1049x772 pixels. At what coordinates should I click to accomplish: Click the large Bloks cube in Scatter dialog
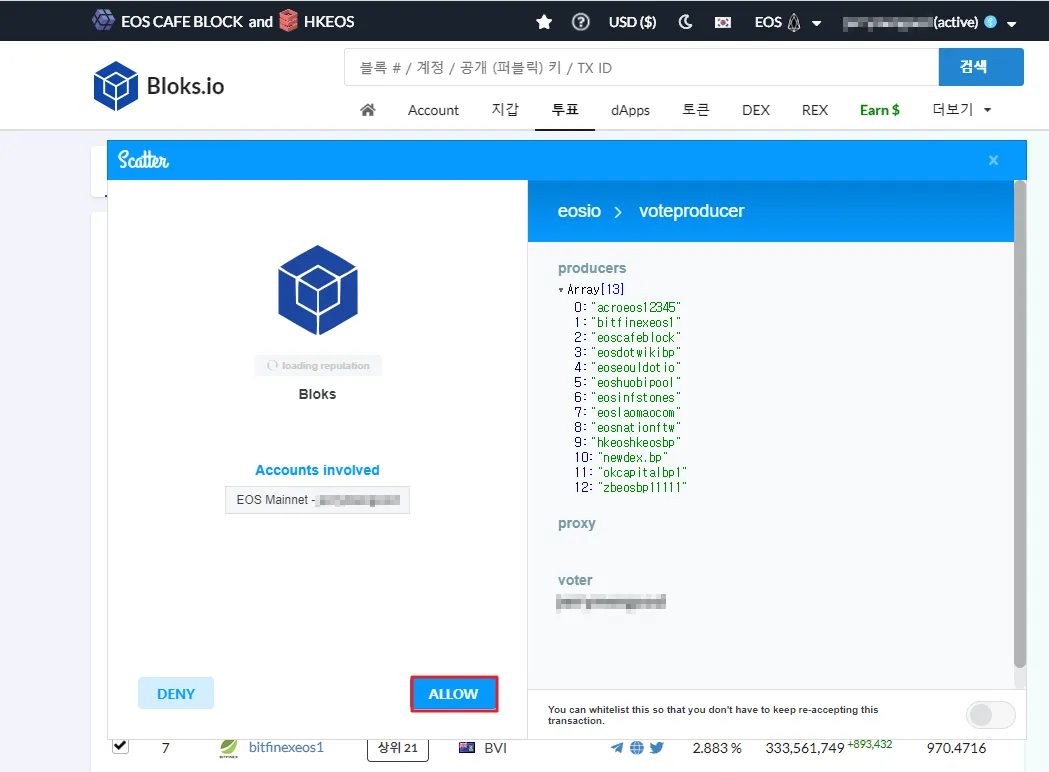[318, 290]
